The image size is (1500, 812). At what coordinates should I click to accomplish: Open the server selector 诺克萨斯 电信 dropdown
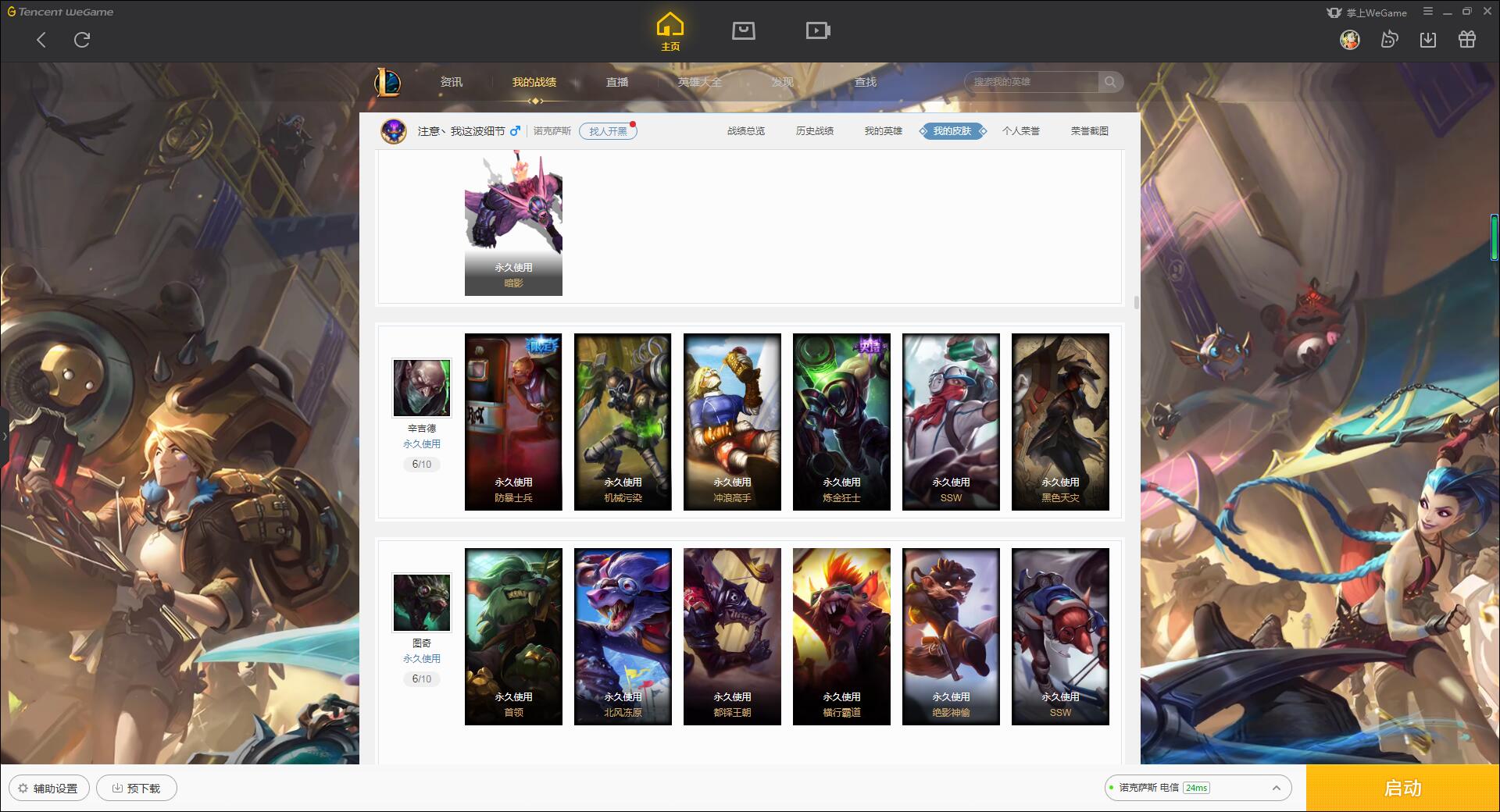1197,788
